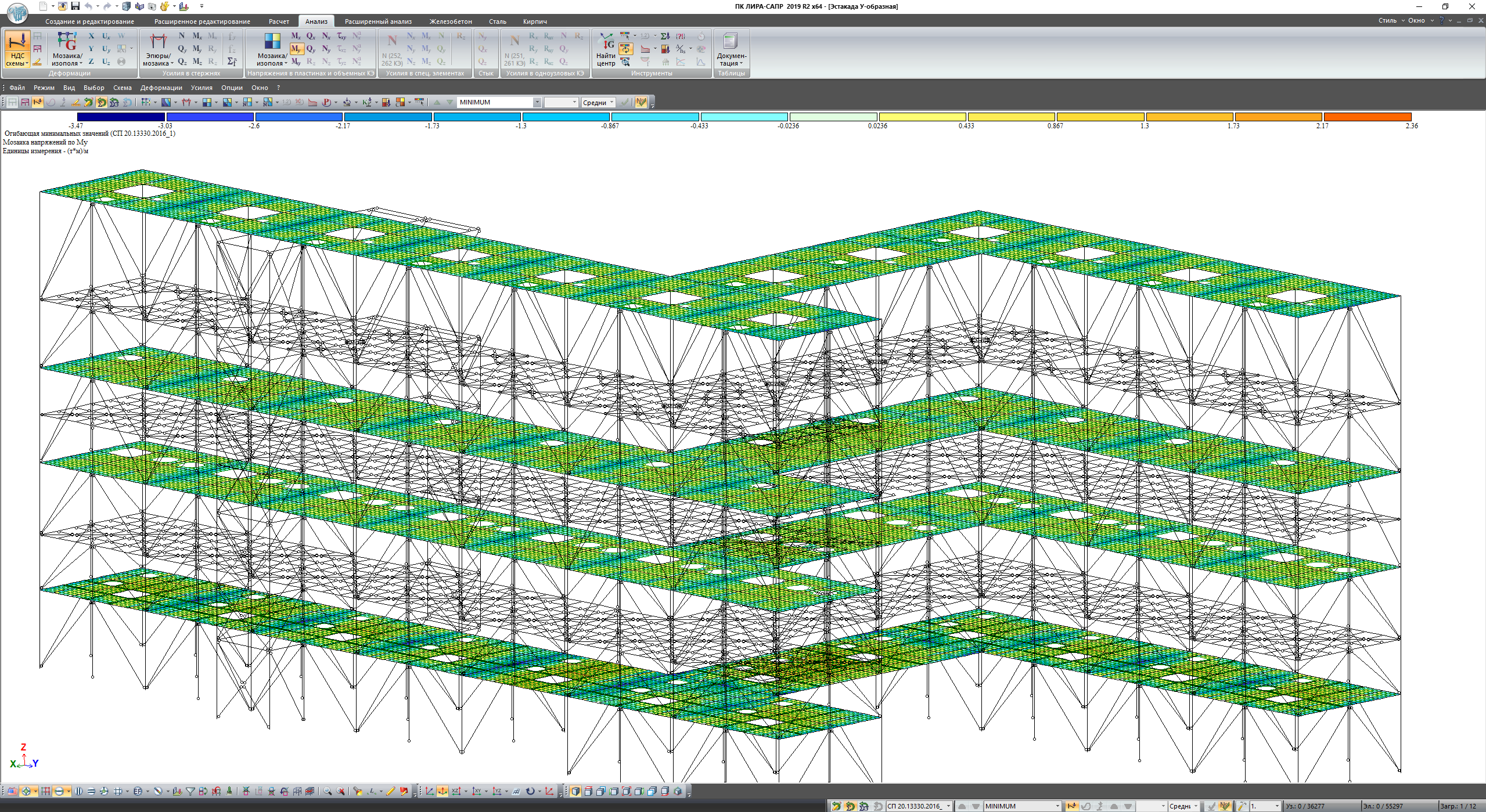Select the Mx plate stress mosaic

pyautogui.click(x=296, y=36)
